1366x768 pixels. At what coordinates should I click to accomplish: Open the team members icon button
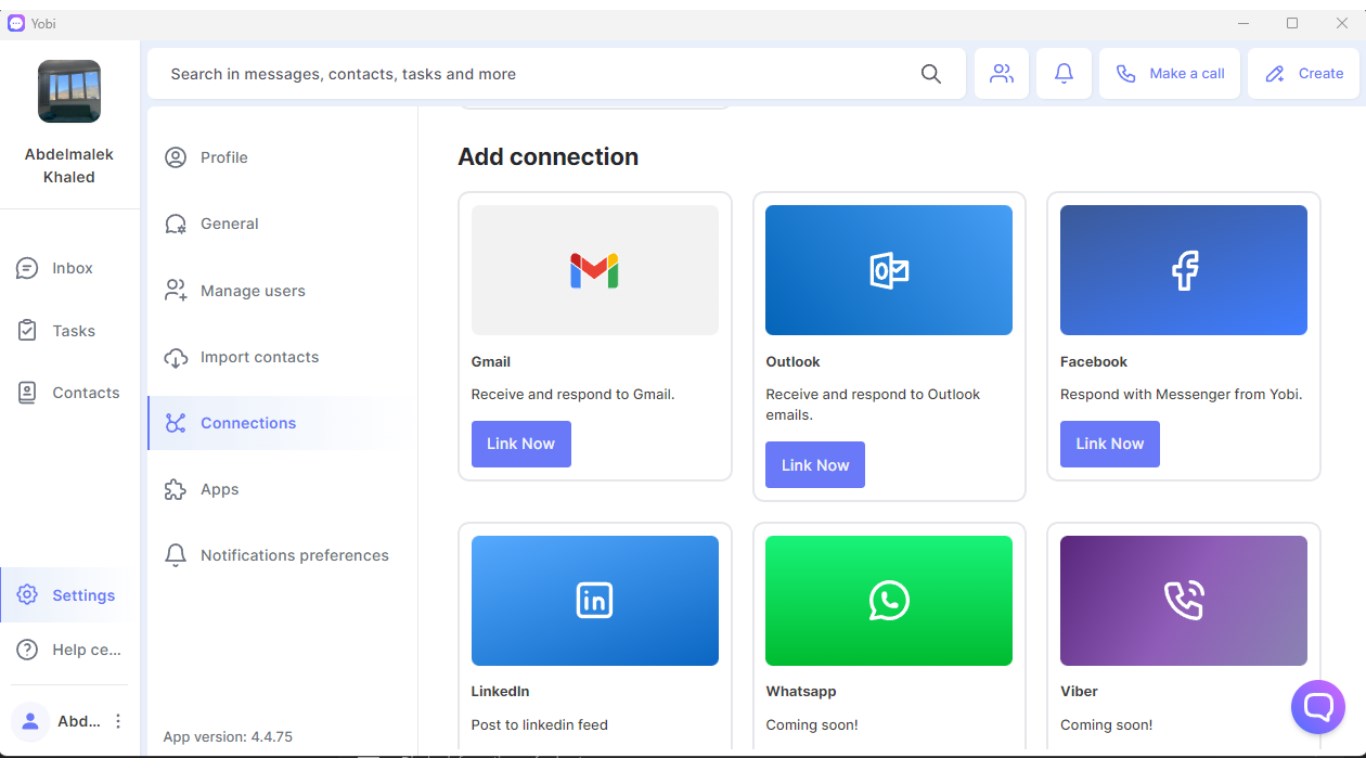point(1001,73)
